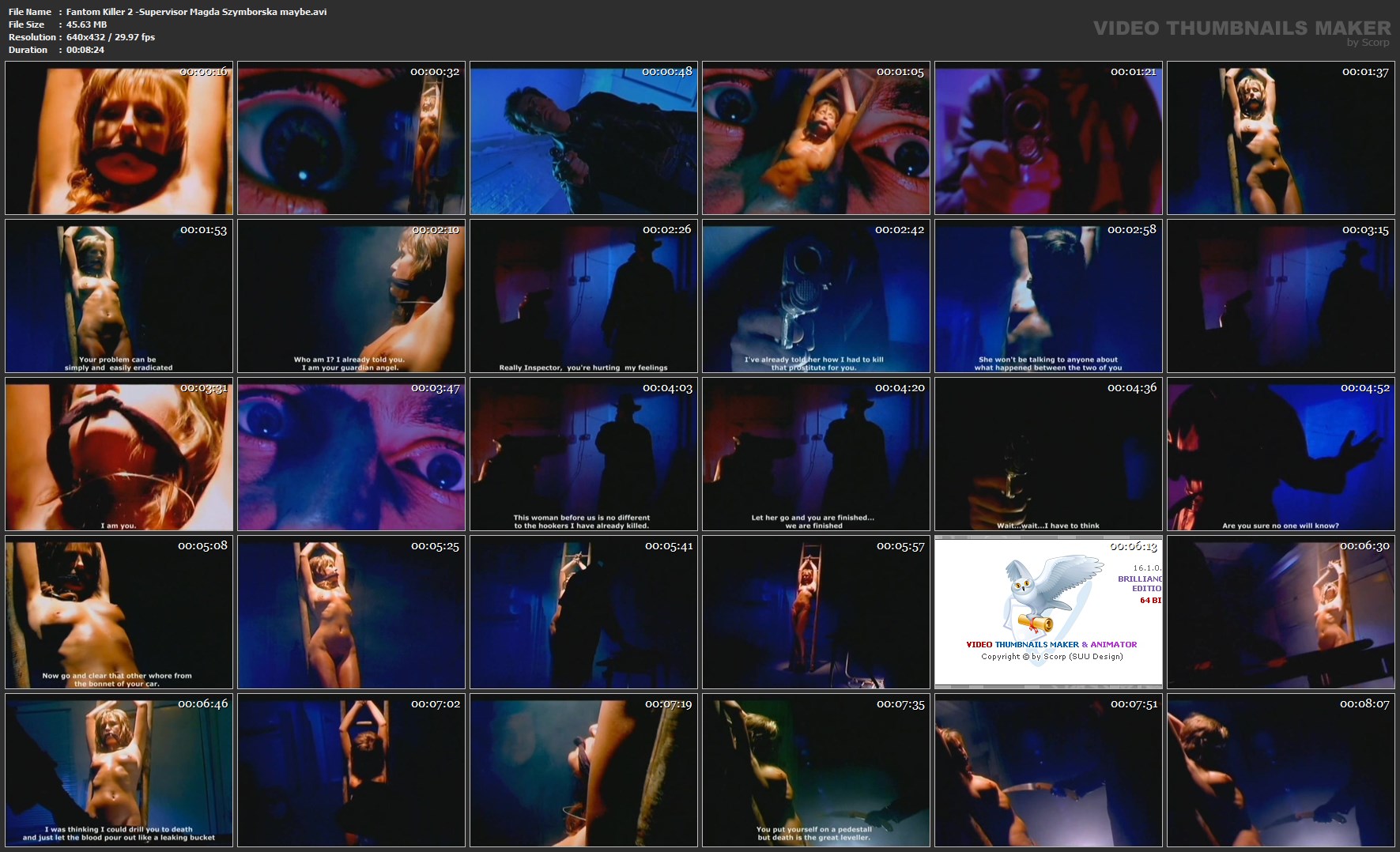
Task: Click the silhouette frame at 00:02:26
Action: pos(584,296)
